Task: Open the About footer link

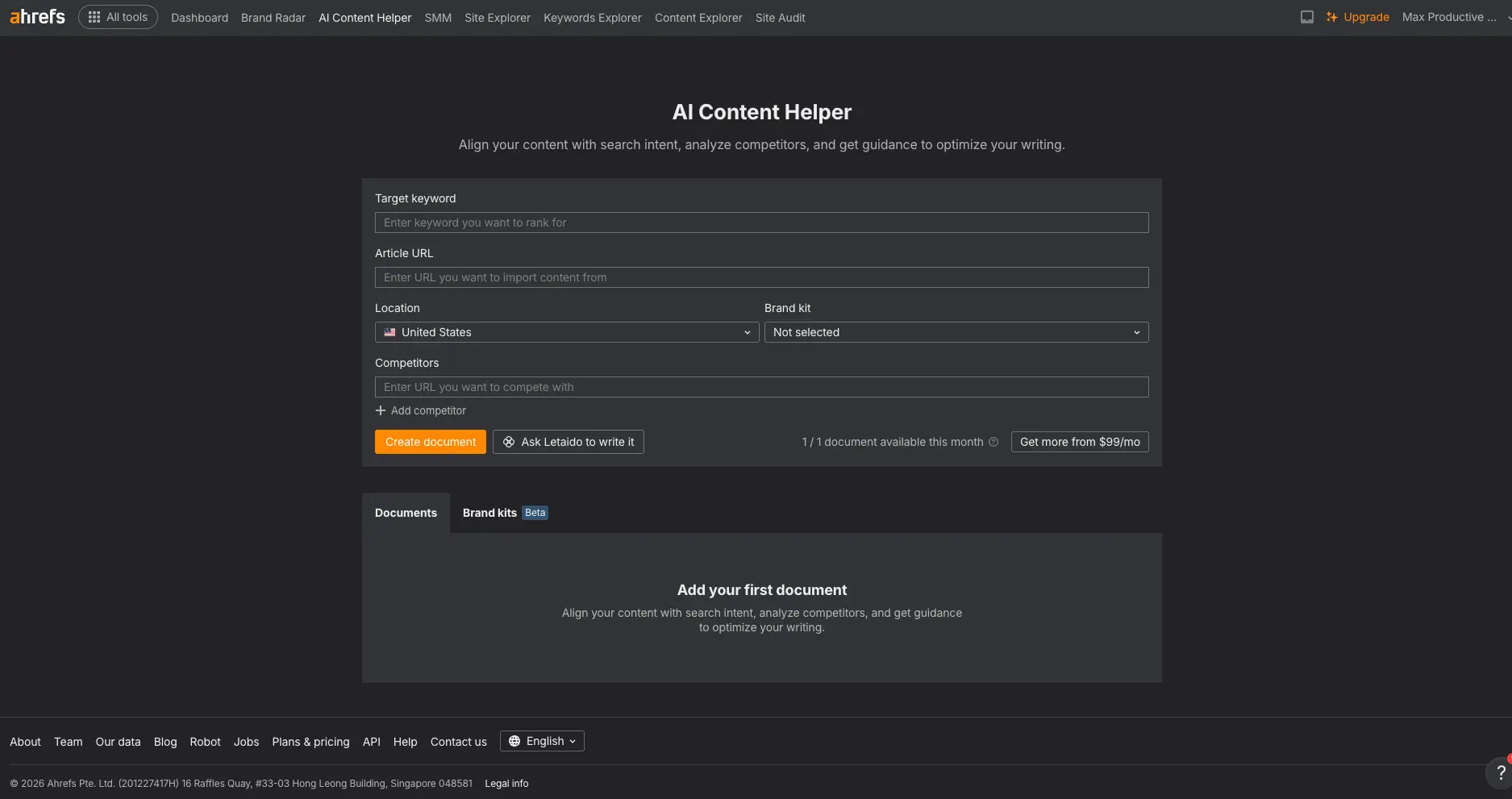Action: click(x=25, y=742)
